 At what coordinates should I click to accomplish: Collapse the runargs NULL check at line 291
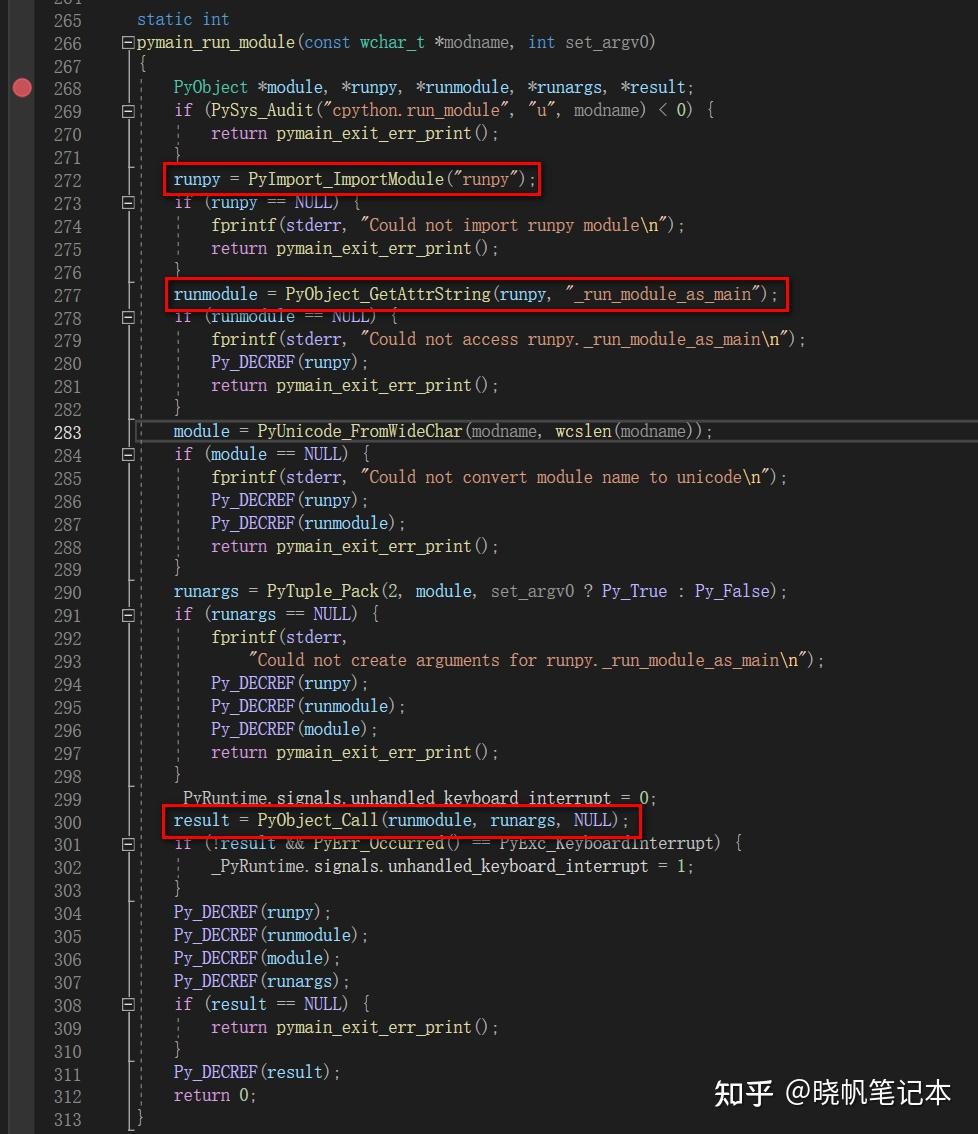[x=127, y=614]
